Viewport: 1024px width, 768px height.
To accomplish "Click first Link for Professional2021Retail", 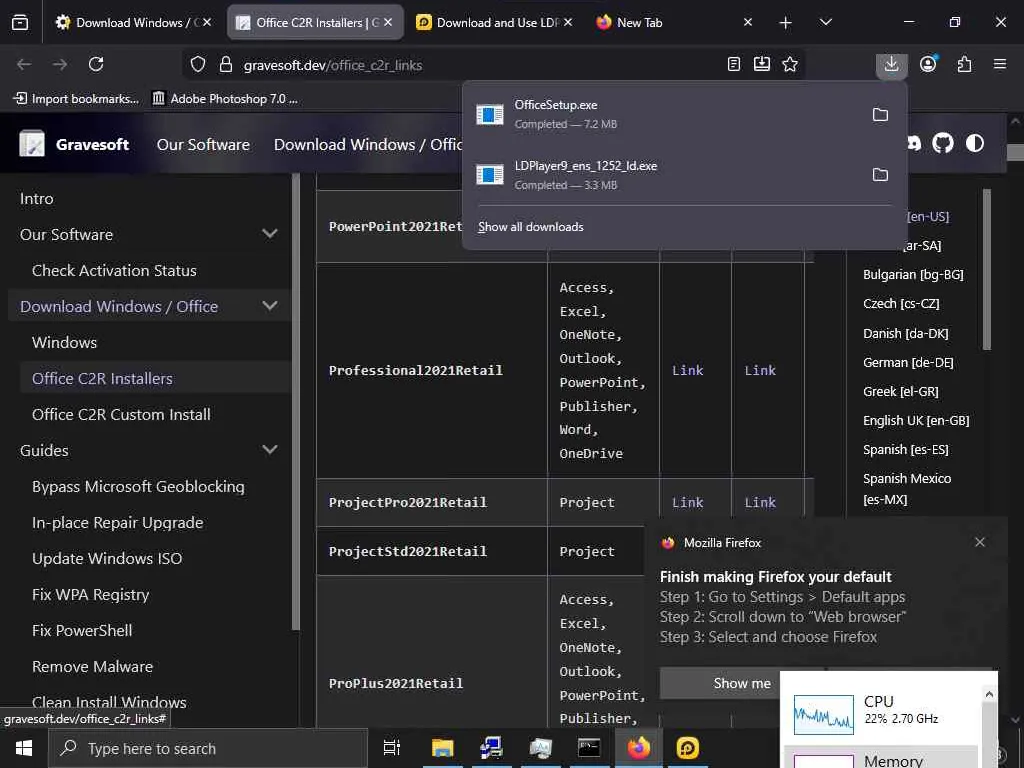I will [x=688, y=370].
